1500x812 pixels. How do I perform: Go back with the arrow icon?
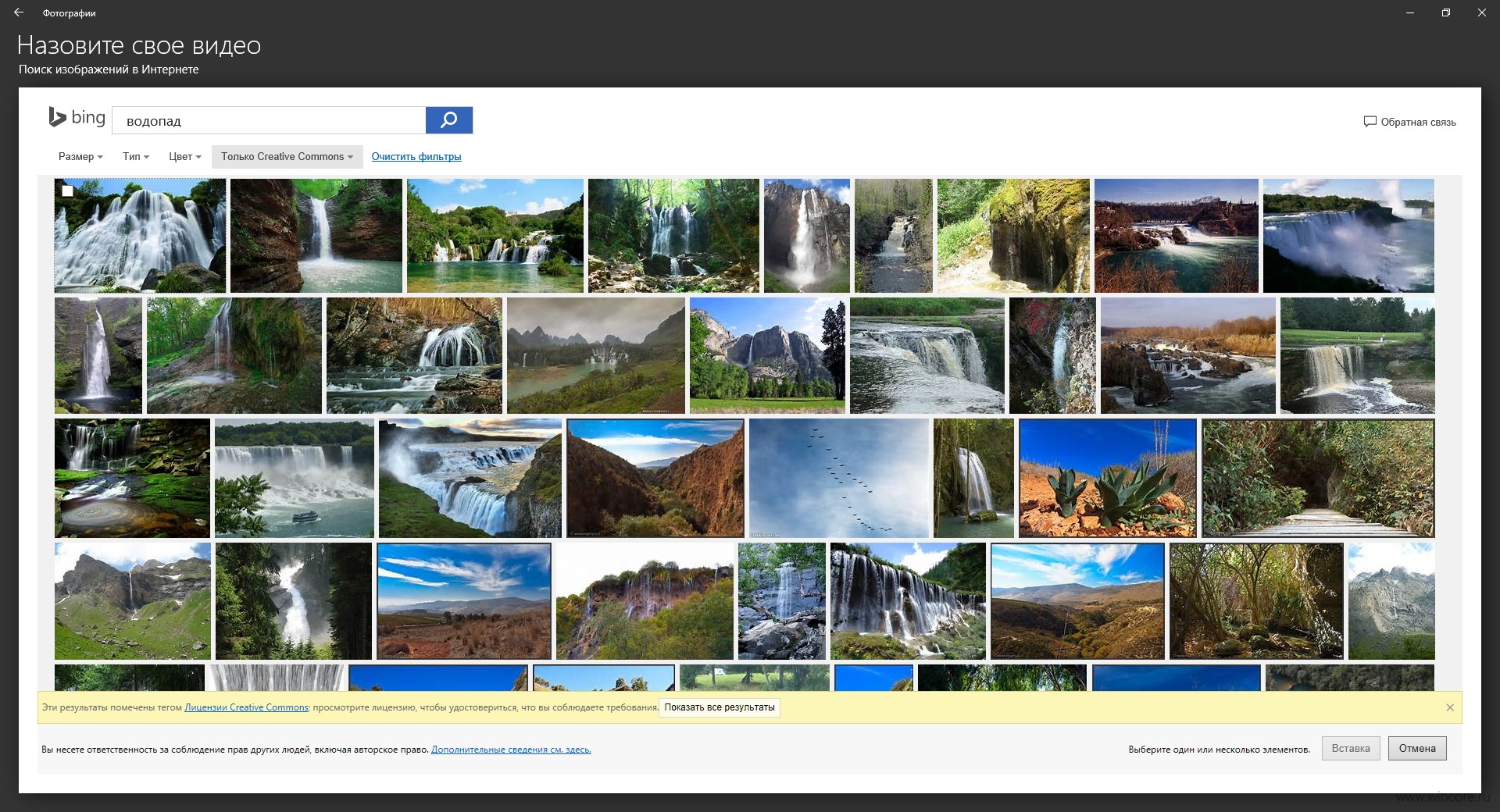pyautogui.click(x=19, y=12)
